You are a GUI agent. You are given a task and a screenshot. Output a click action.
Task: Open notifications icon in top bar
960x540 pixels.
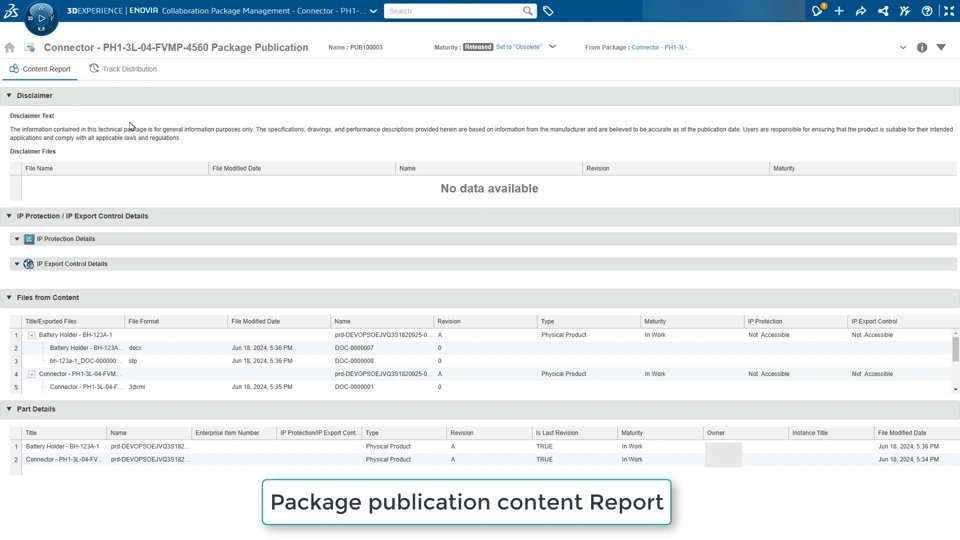(x=817, y=10)
